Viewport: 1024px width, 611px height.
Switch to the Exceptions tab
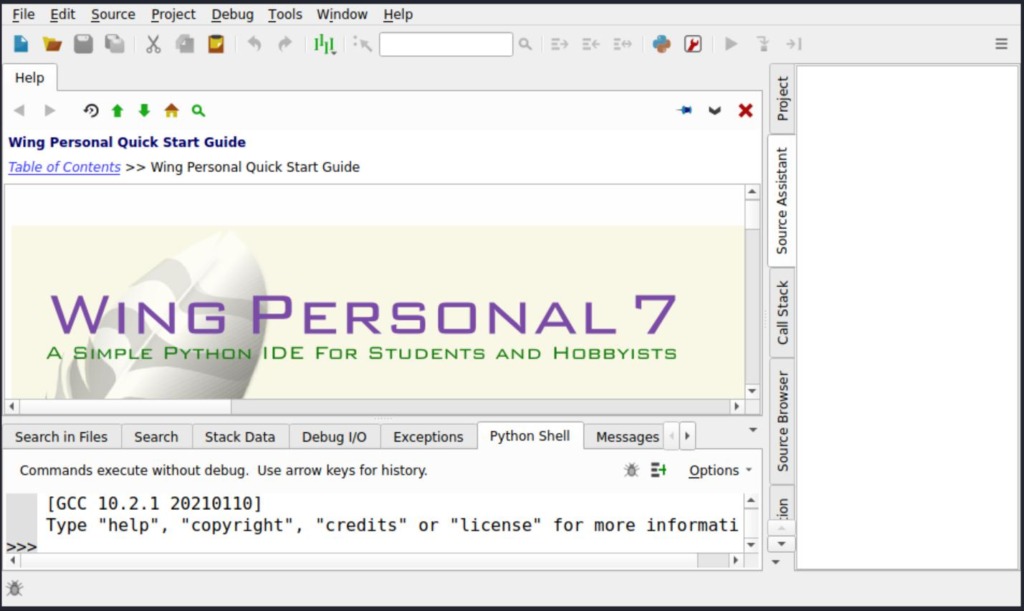(428, 436)
